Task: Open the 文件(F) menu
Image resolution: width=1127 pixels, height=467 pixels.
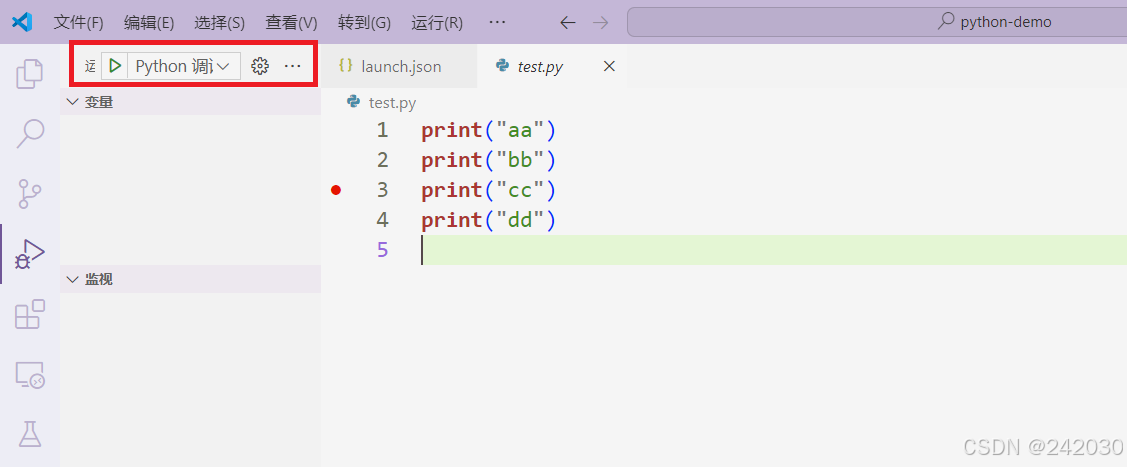Action: pos(78,22)
